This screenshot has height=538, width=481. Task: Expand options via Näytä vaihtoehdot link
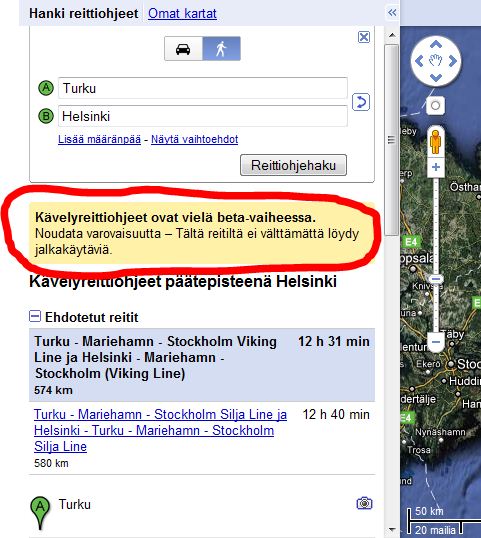point(195,139)
